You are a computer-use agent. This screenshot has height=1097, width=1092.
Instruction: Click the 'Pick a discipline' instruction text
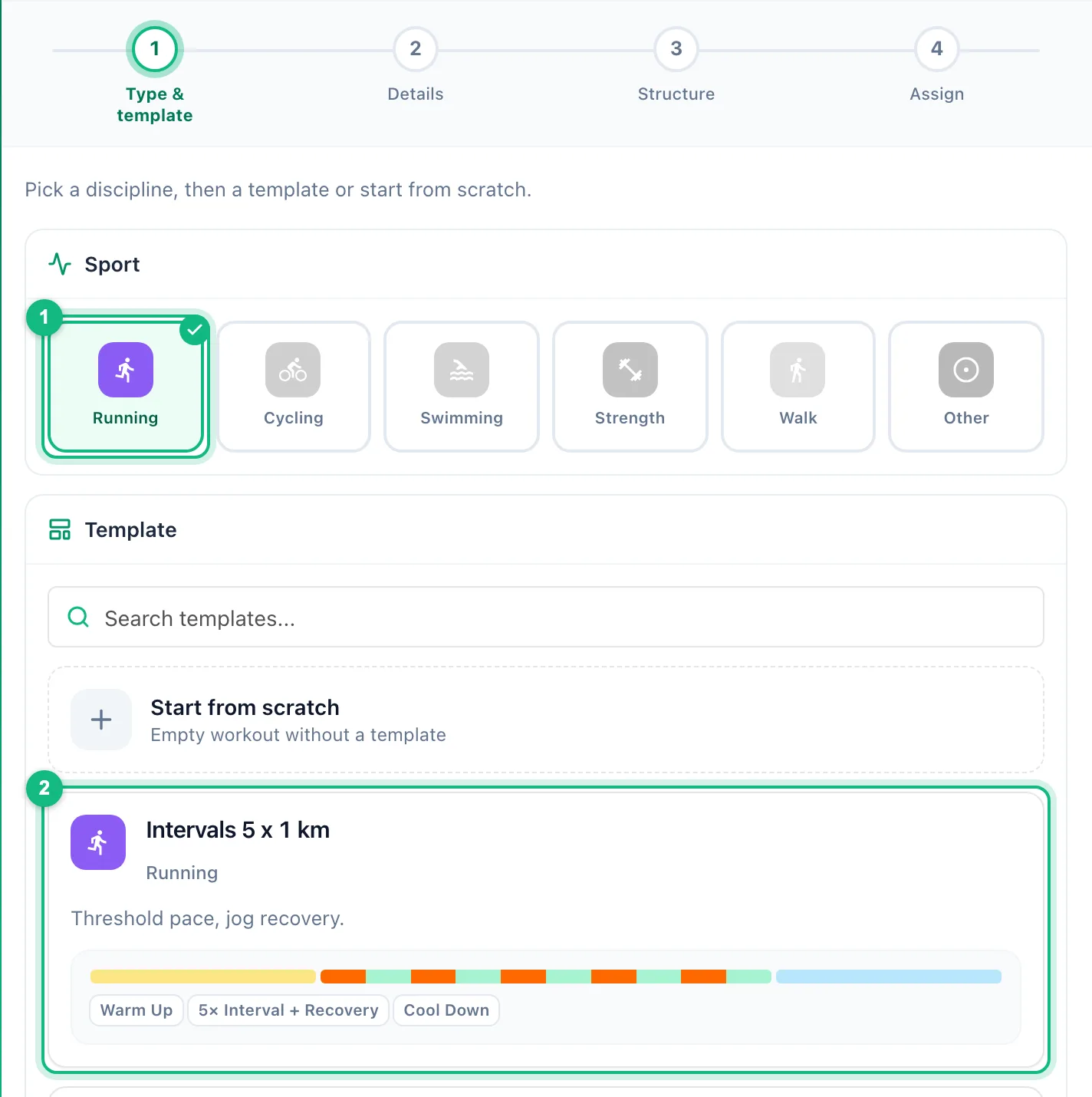[278, 189]
